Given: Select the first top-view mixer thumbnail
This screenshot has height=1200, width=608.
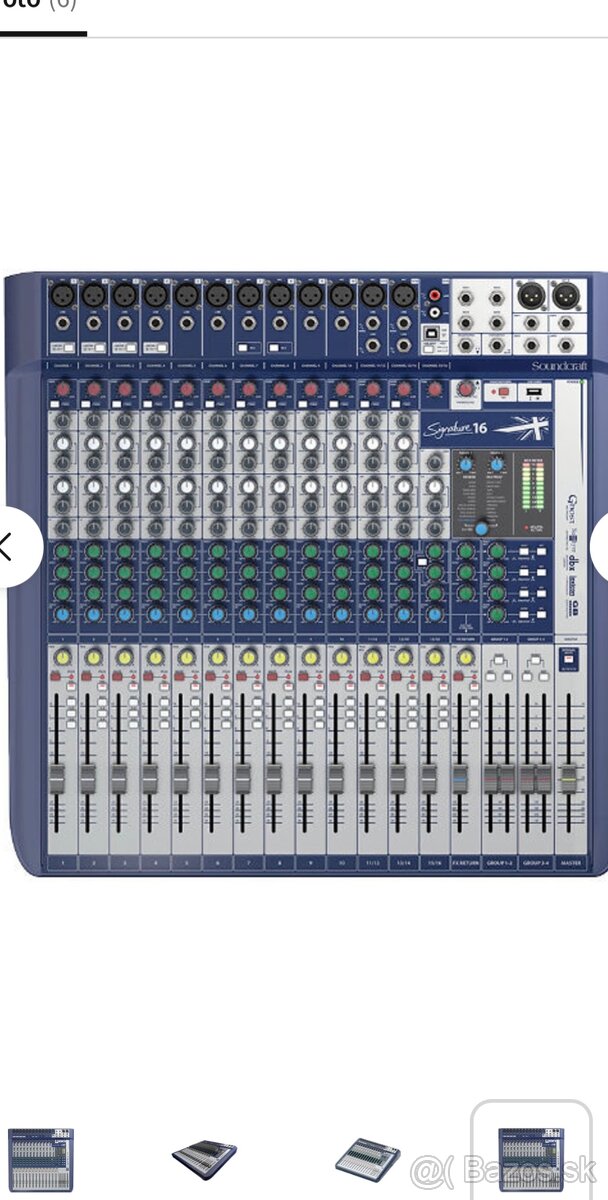Looking at the screenshot, I should [x=41, y=1158].
